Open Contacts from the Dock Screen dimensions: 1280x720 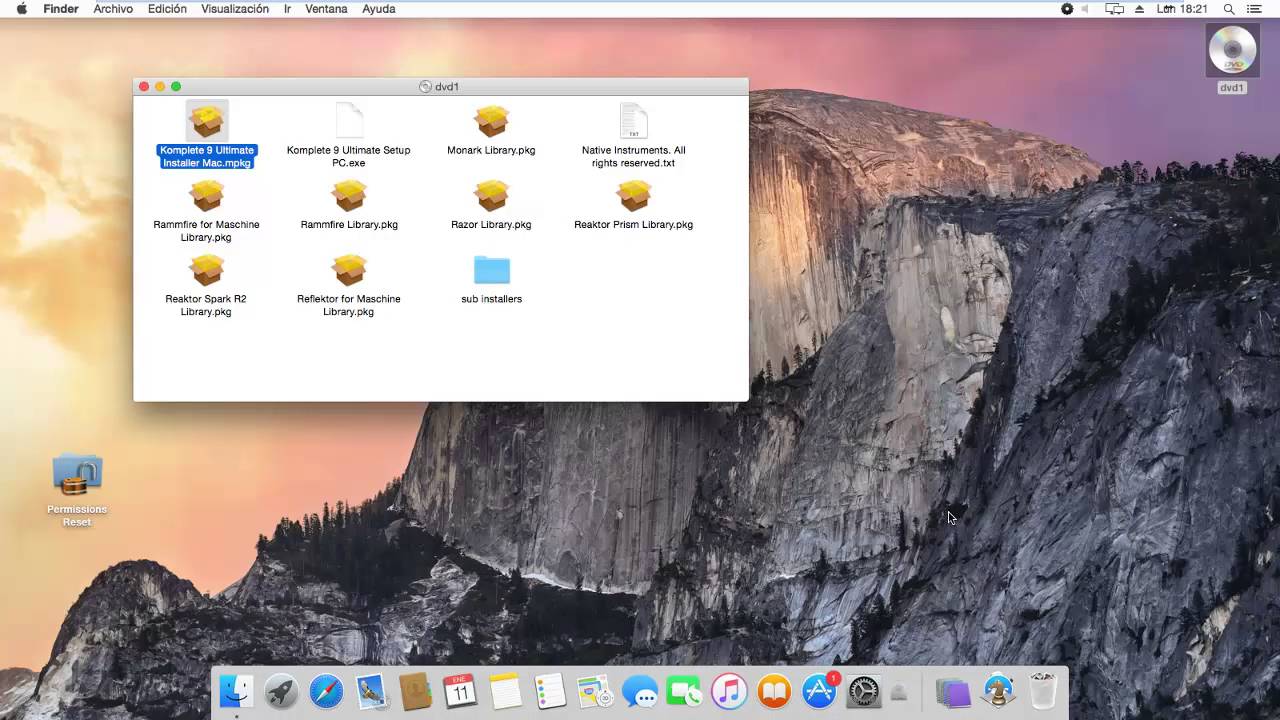pyautogui.click(x=416, y=690)
